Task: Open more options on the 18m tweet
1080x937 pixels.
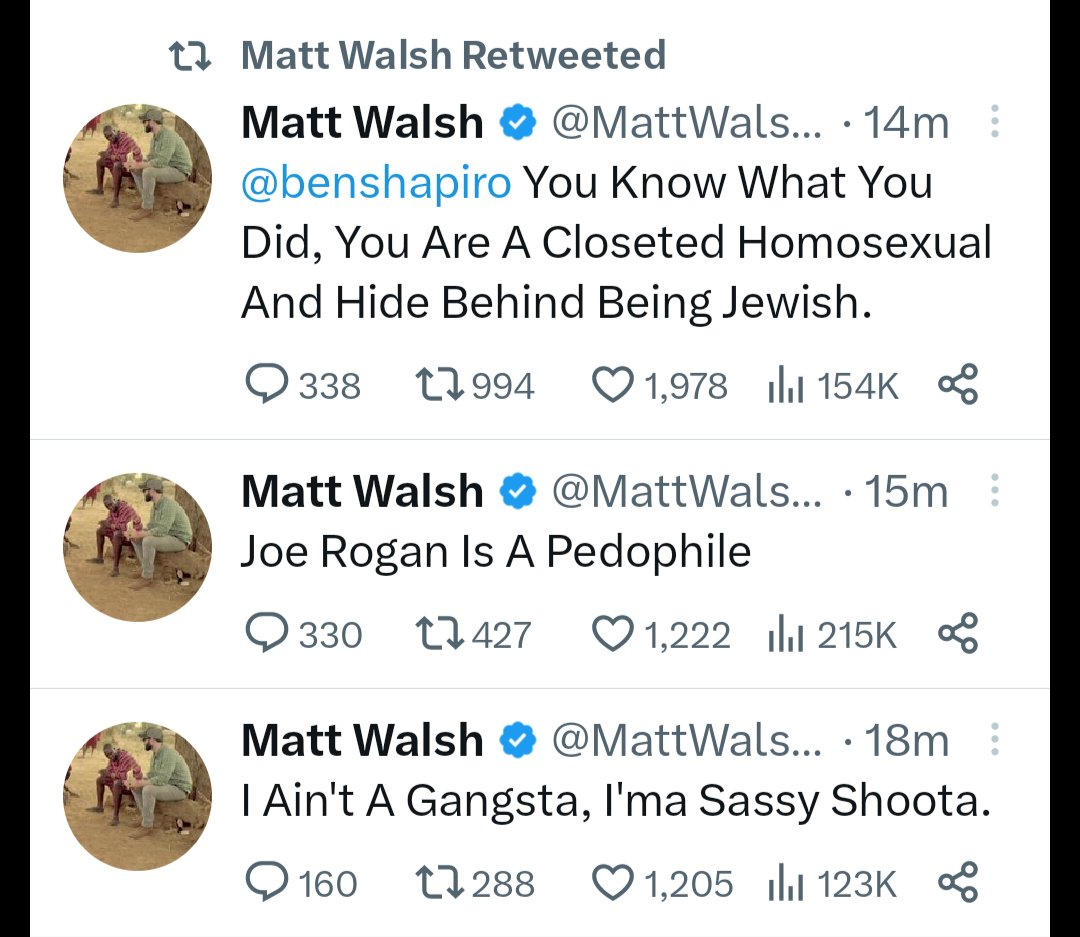Action: tap(994, 739)
